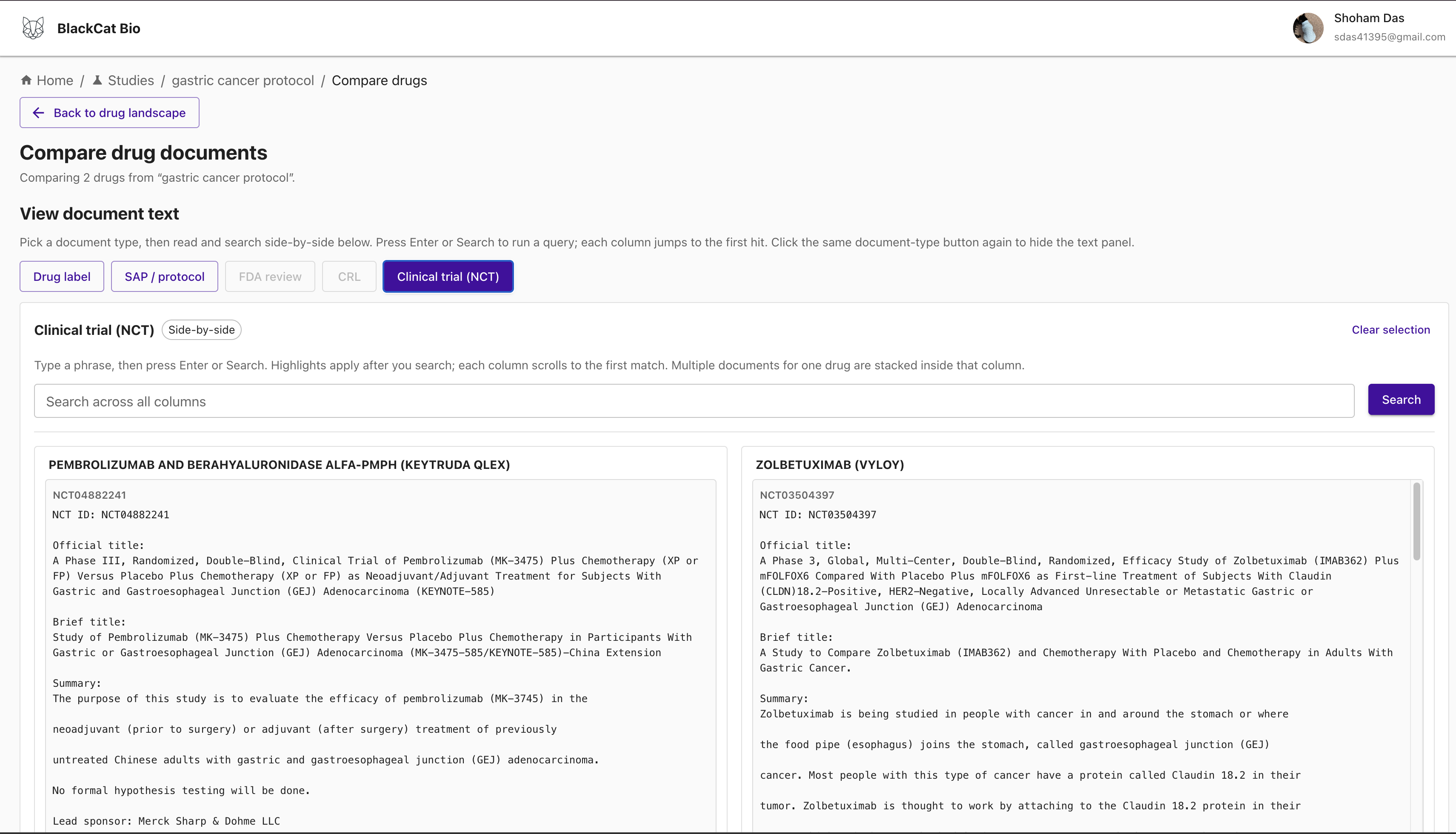Click the sdas41395@gmail.com email text
1456x834 pixels.
(1390, 37)
